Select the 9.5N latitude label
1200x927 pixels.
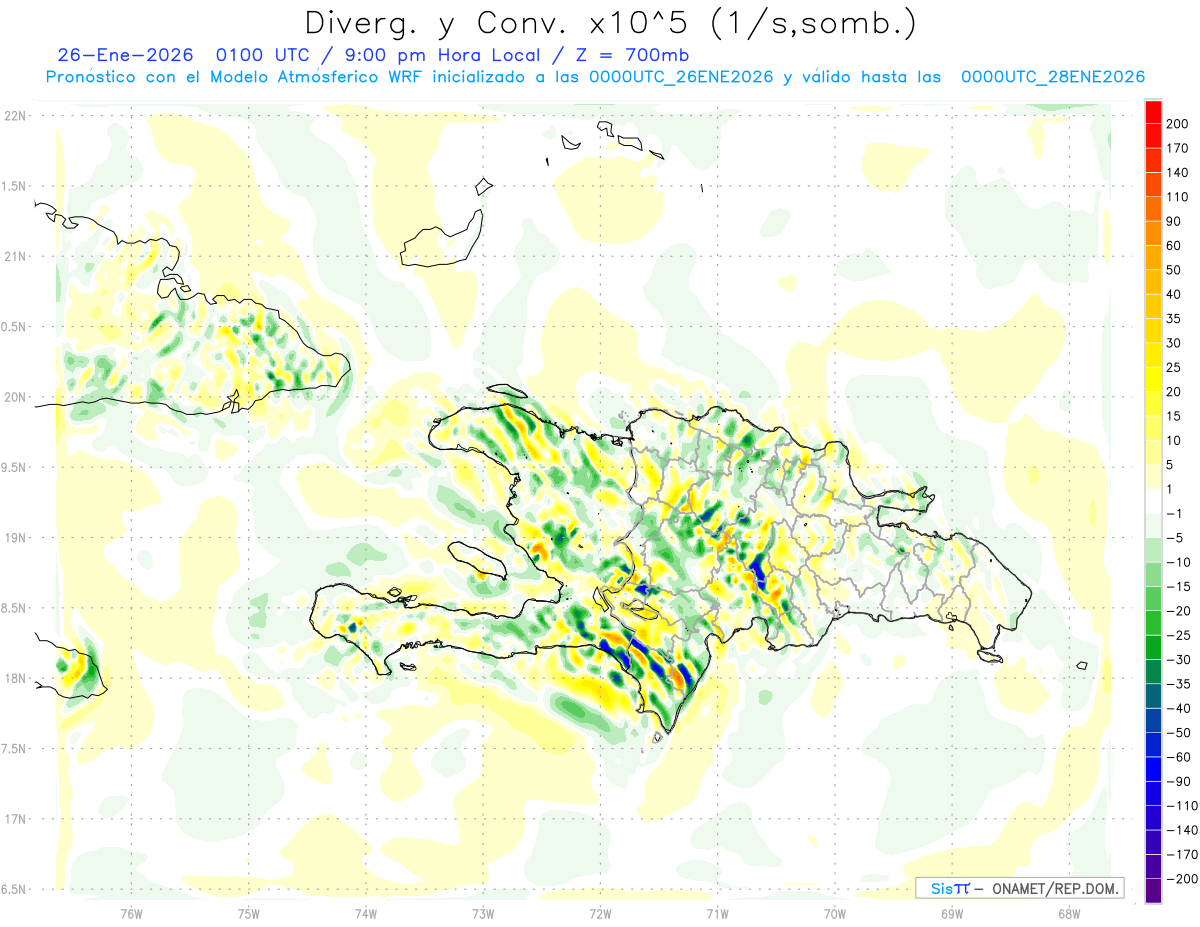click(14, 467)
